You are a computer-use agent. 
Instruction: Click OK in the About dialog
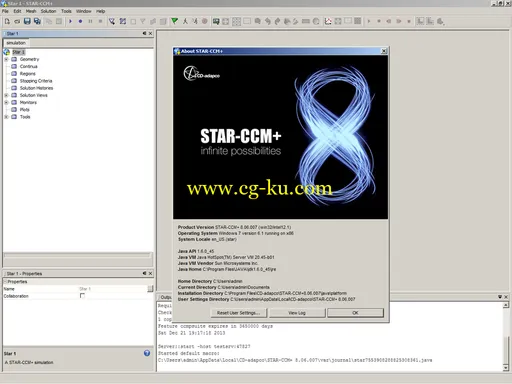coord(355,313)
